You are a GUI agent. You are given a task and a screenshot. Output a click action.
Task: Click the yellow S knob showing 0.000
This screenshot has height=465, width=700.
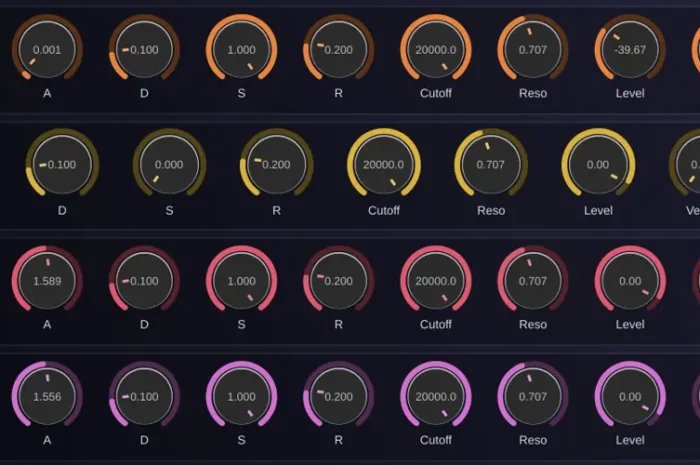[x=169, y=165]
